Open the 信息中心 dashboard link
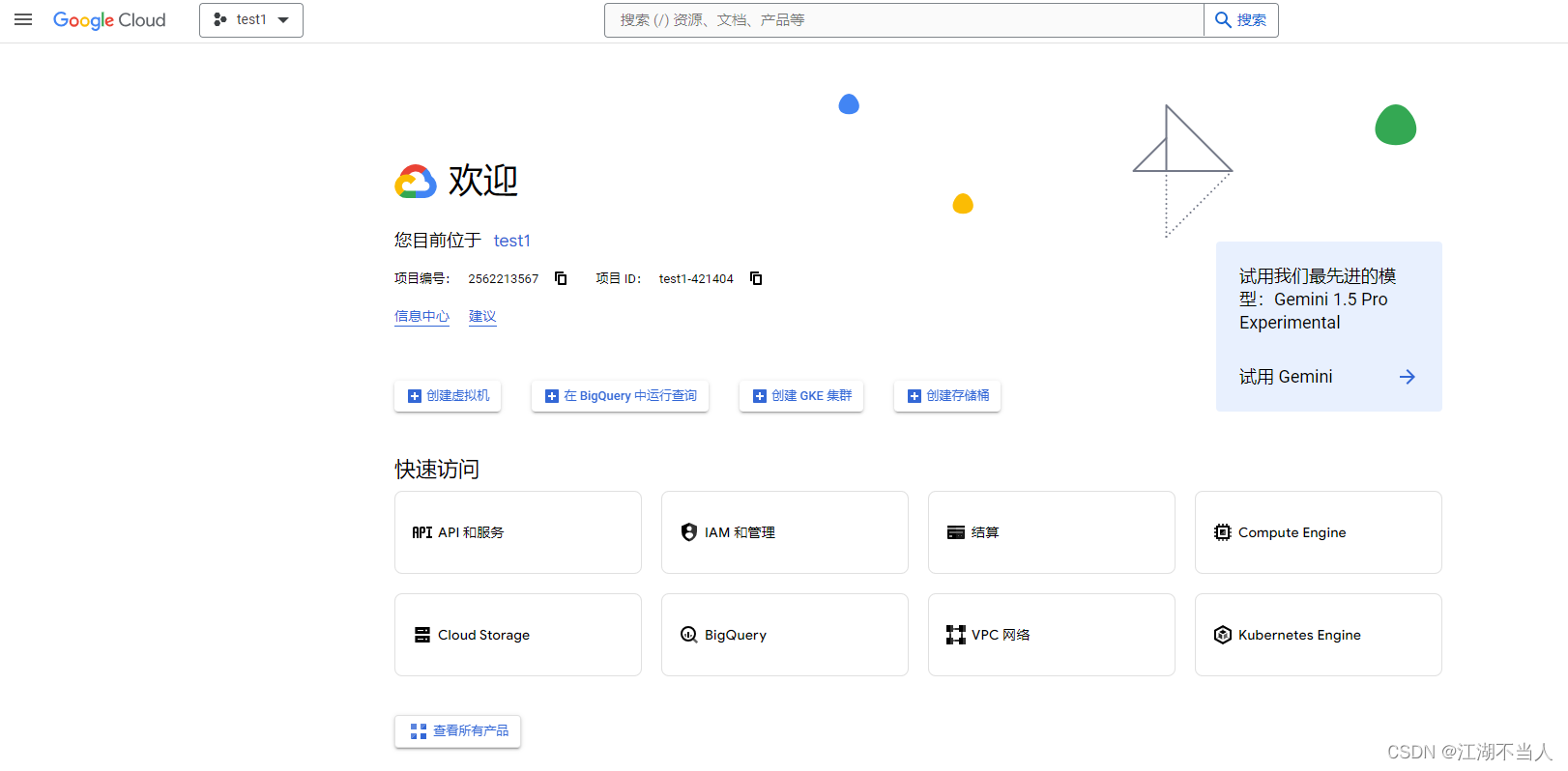1568x771 pixels. [421, 316]
